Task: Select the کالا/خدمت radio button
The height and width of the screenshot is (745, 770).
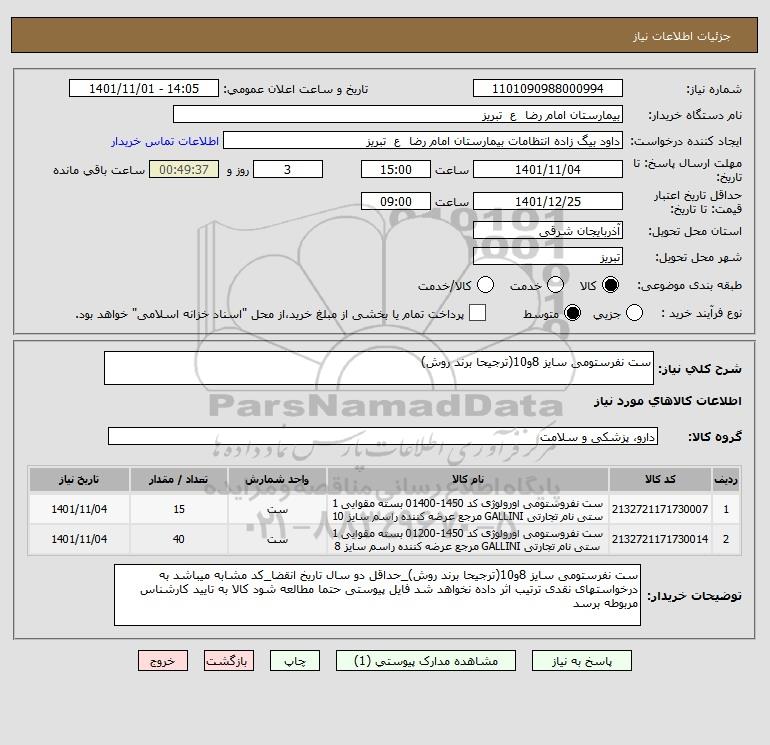Action: pyautogui.click(x=485, y=285)
